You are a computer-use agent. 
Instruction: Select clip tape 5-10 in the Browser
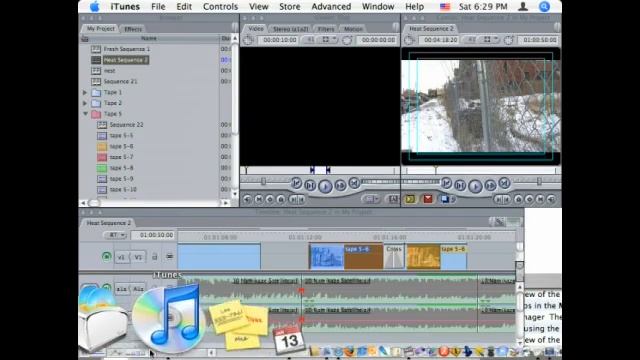coord(123,190)
